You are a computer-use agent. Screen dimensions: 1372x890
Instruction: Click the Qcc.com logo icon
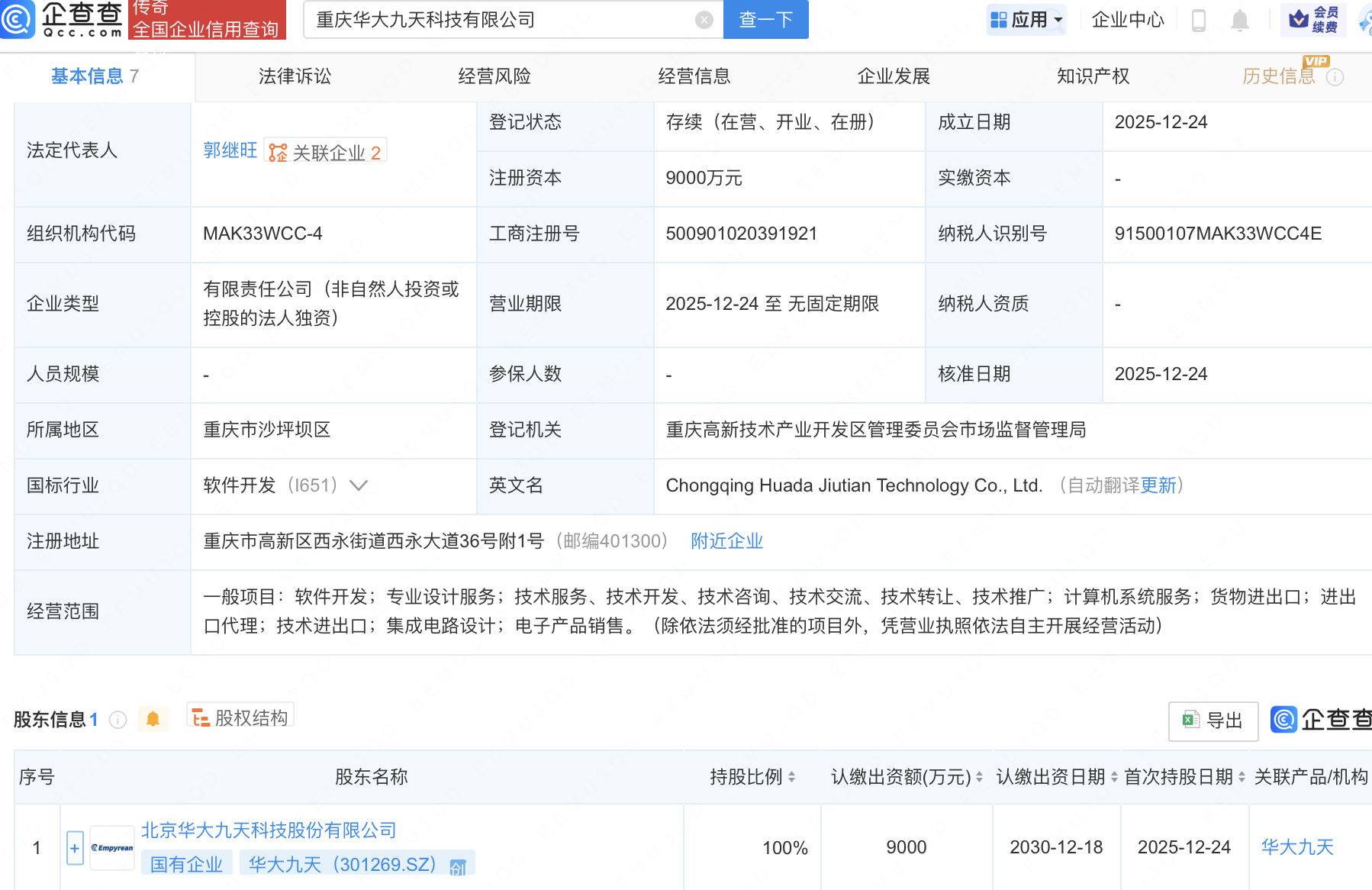17,19
